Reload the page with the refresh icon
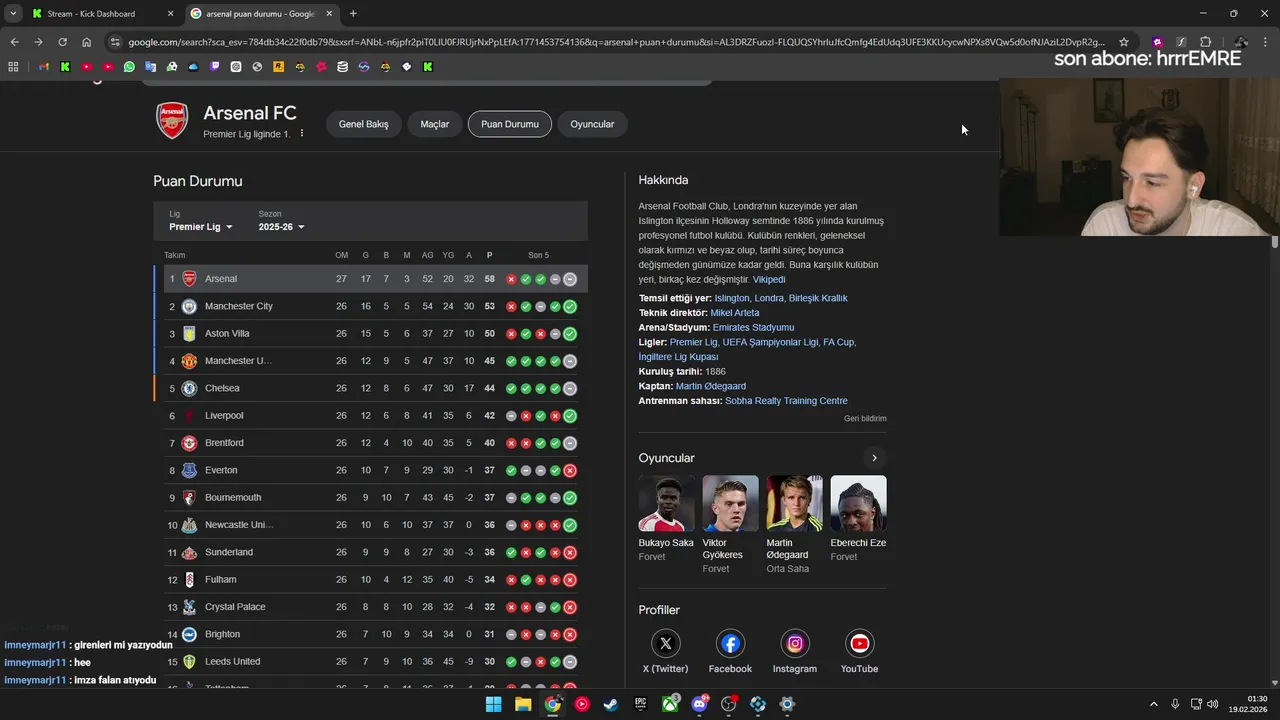 [62, 42]
